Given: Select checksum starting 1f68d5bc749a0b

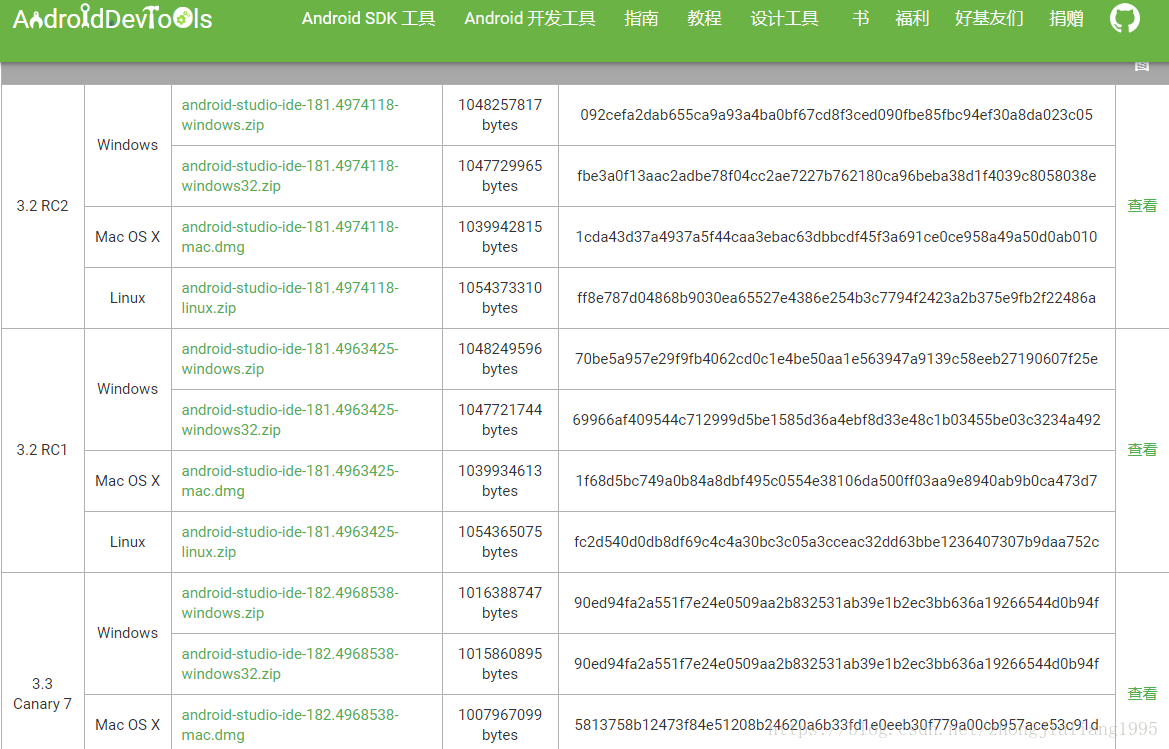Looking at the screenshot, I should (x=836, y=481).
